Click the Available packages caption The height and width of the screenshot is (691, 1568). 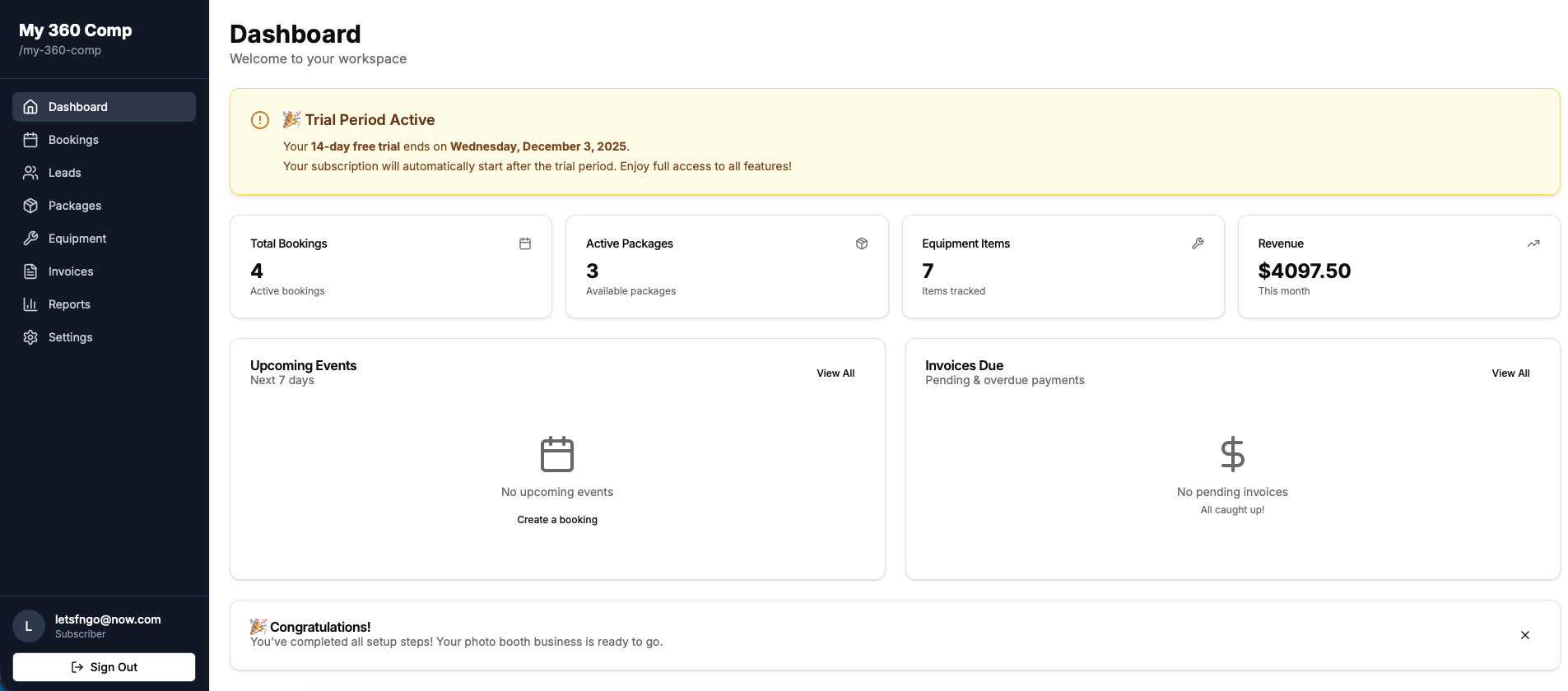point(630,291)
